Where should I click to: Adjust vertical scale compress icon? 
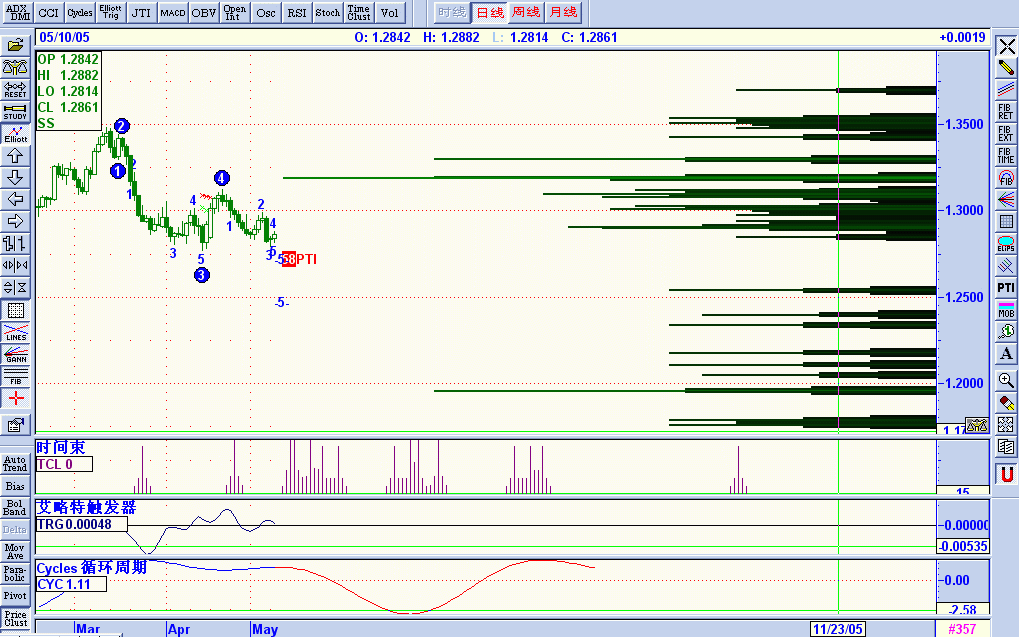click(x=16, y=287)
